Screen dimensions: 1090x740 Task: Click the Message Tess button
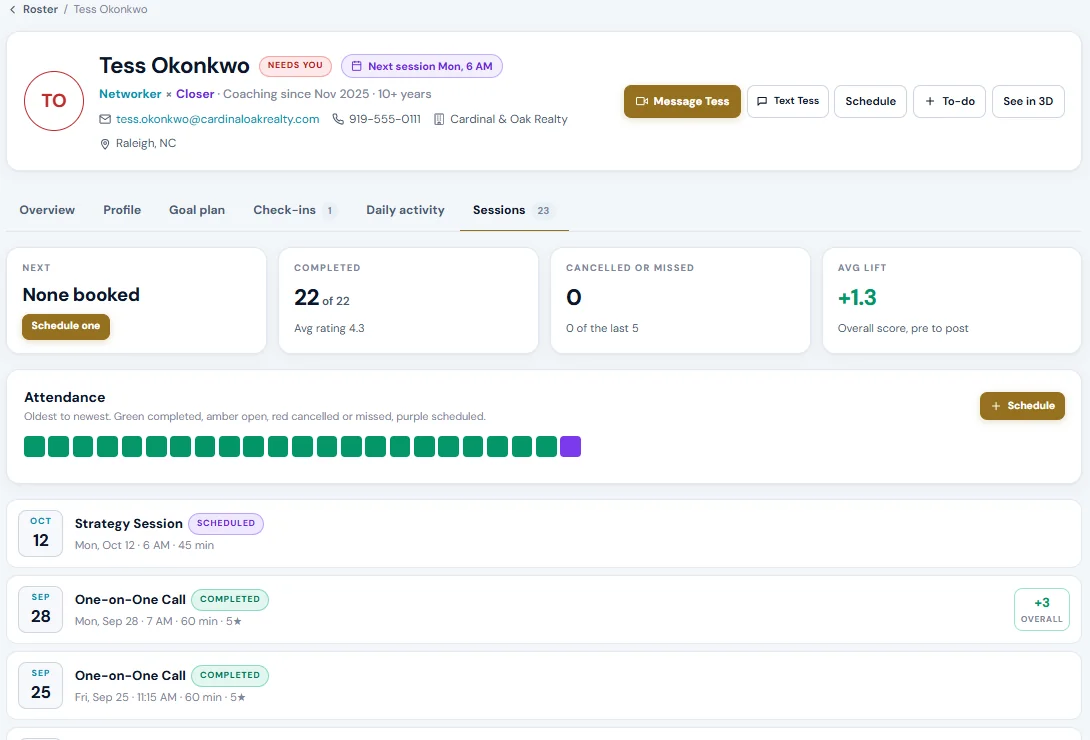pyautogui.click(x=682, y=101)
